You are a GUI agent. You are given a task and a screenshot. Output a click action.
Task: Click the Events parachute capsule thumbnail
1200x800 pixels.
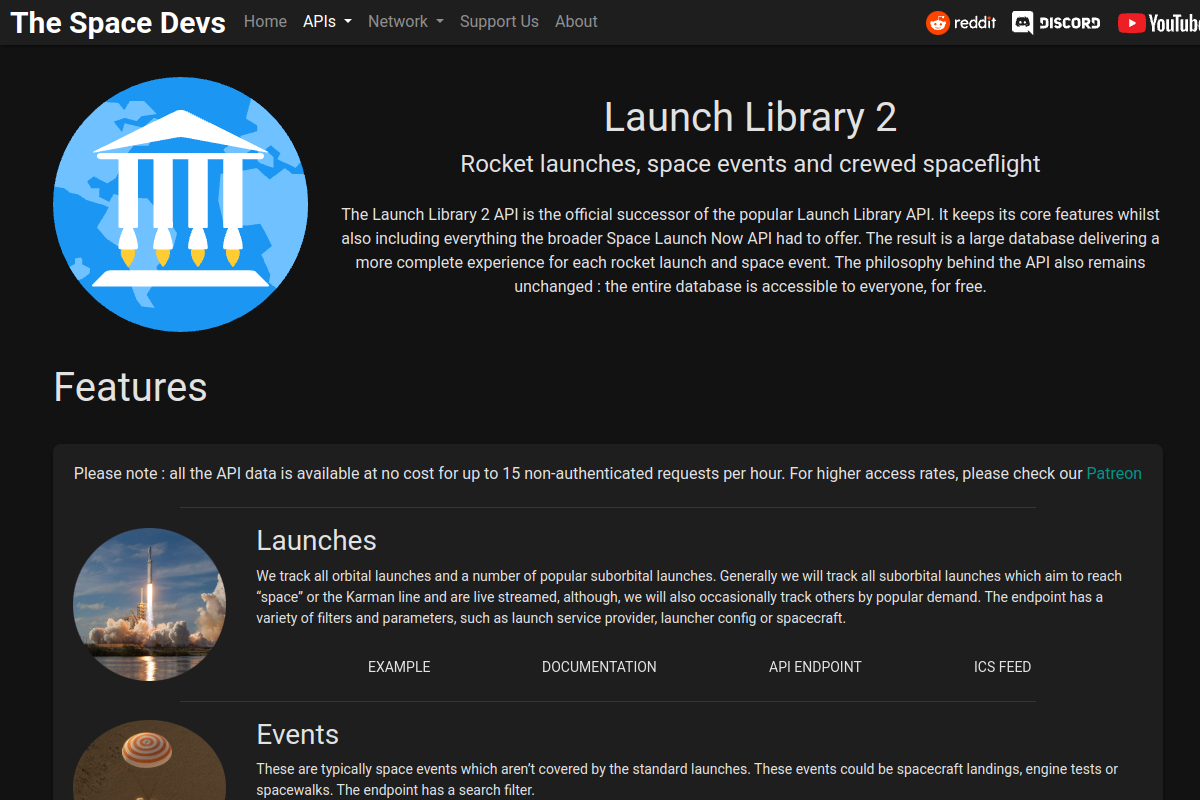[150, 760]
